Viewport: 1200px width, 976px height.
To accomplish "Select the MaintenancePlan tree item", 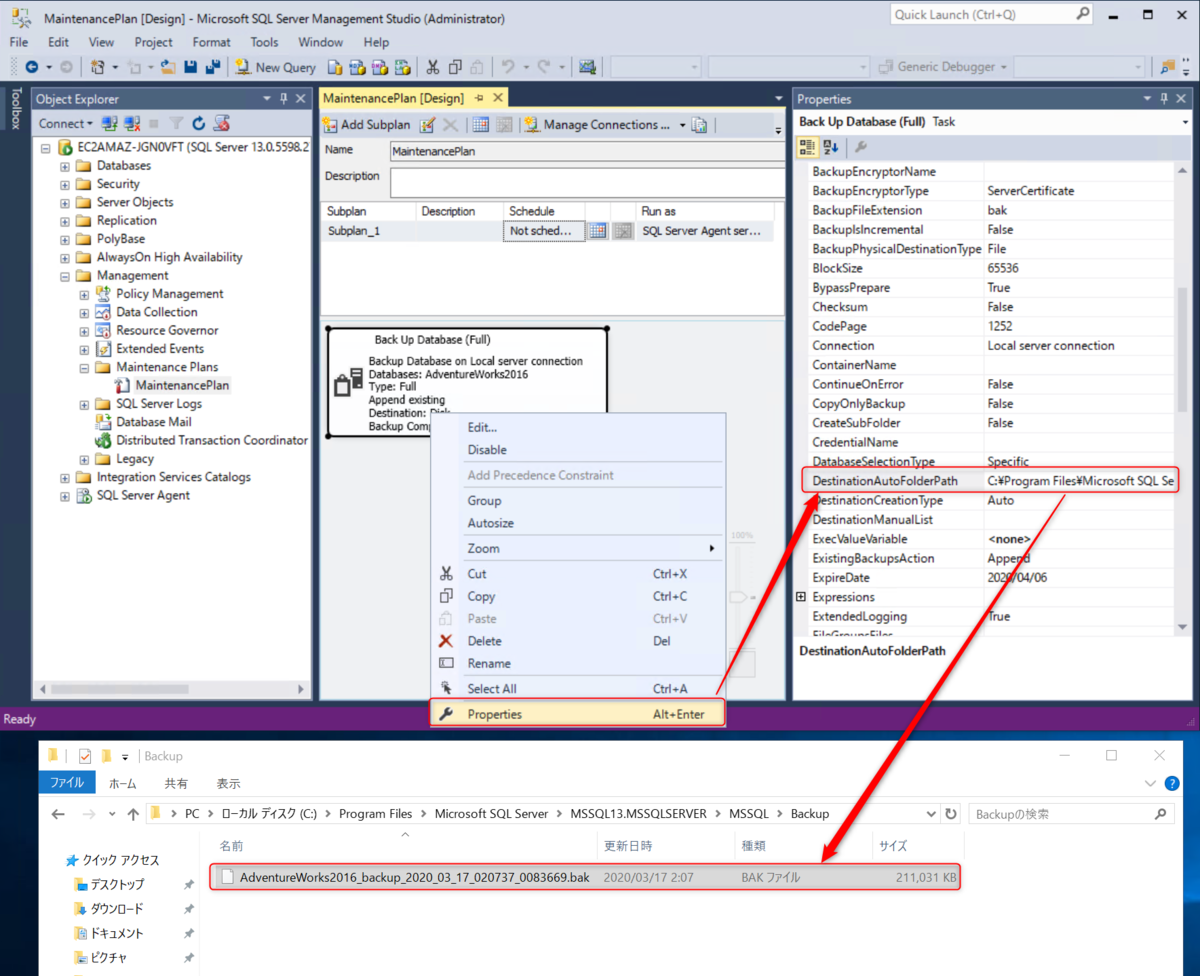I will (182, 385).
